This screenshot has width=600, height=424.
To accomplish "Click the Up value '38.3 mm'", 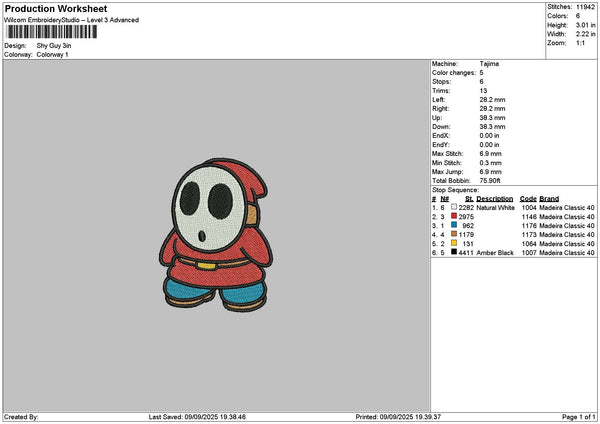I will coord(492,118).
